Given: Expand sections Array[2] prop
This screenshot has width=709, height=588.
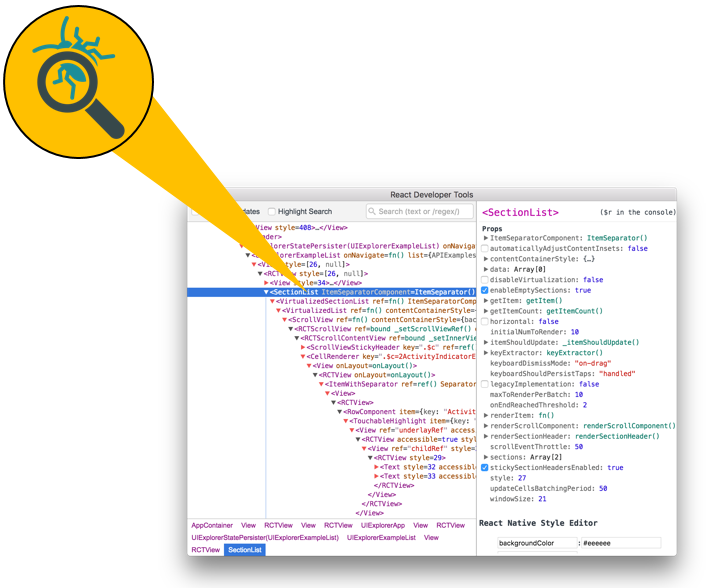Looking at the screenshot, I should pyautogui.click(x=486, y=457).
